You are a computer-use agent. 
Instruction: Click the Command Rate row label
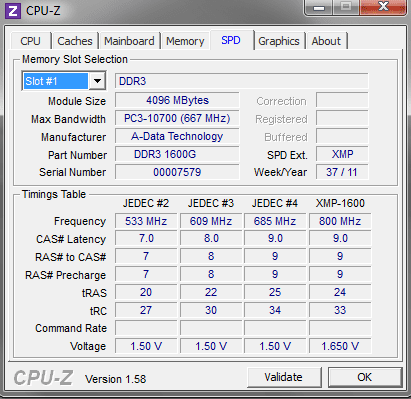71,328
